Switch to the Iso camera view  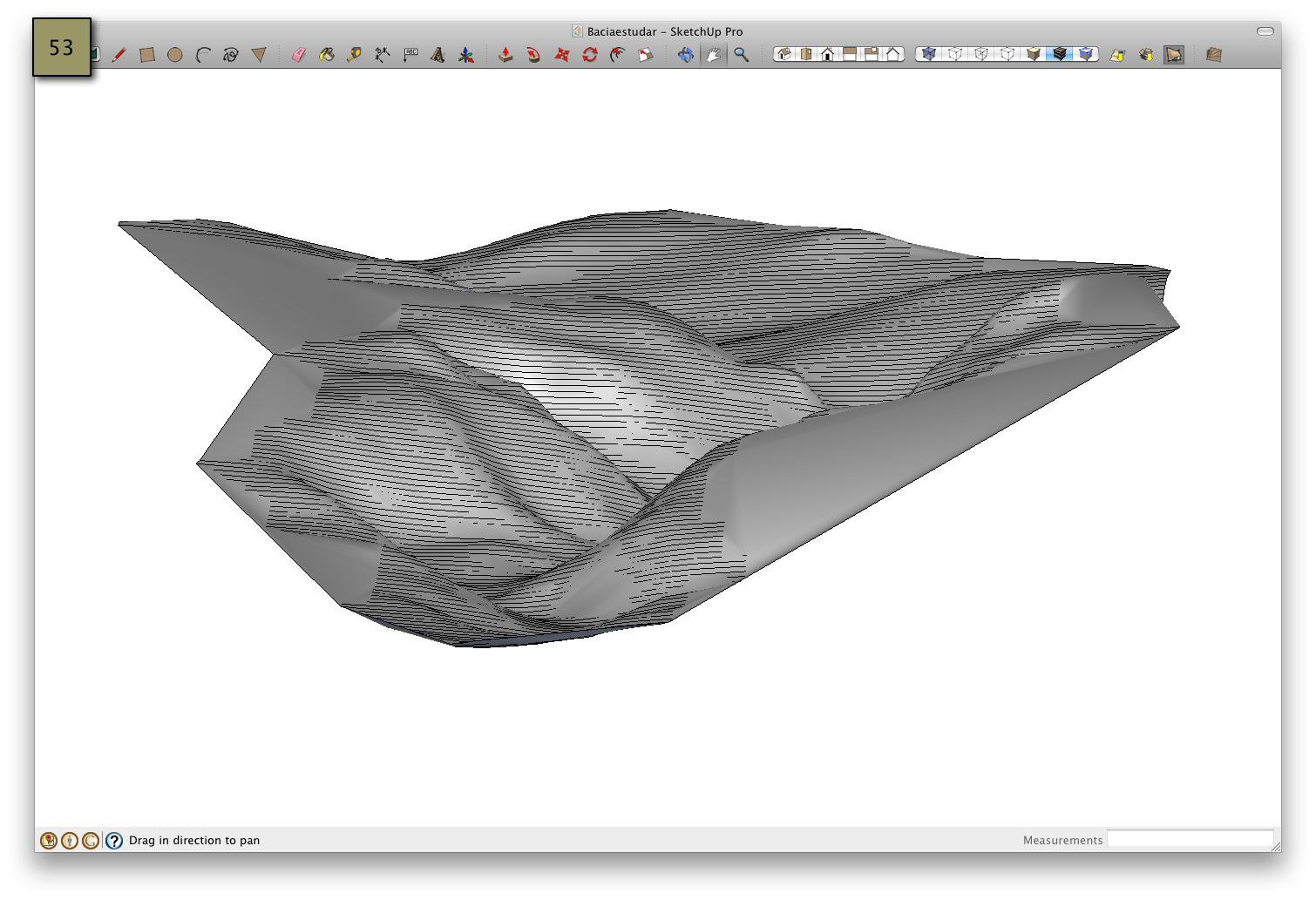(783, 54)
